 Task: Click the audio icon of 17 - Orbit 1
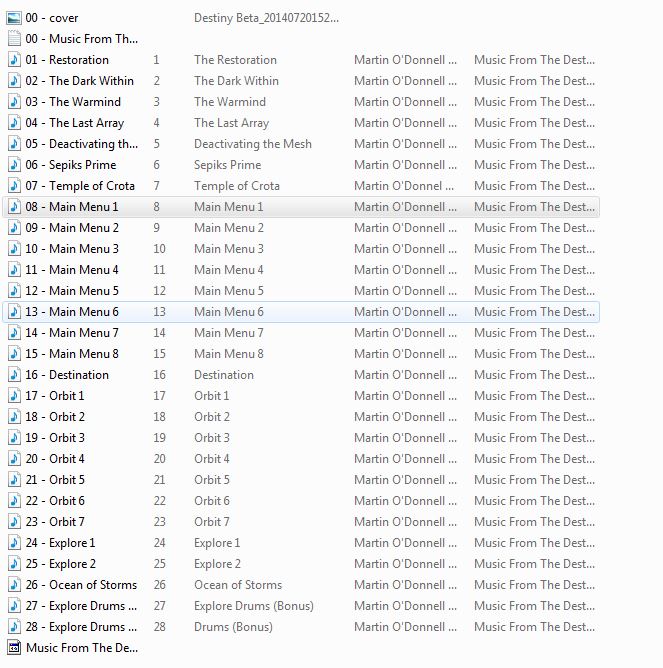(14, 396)
